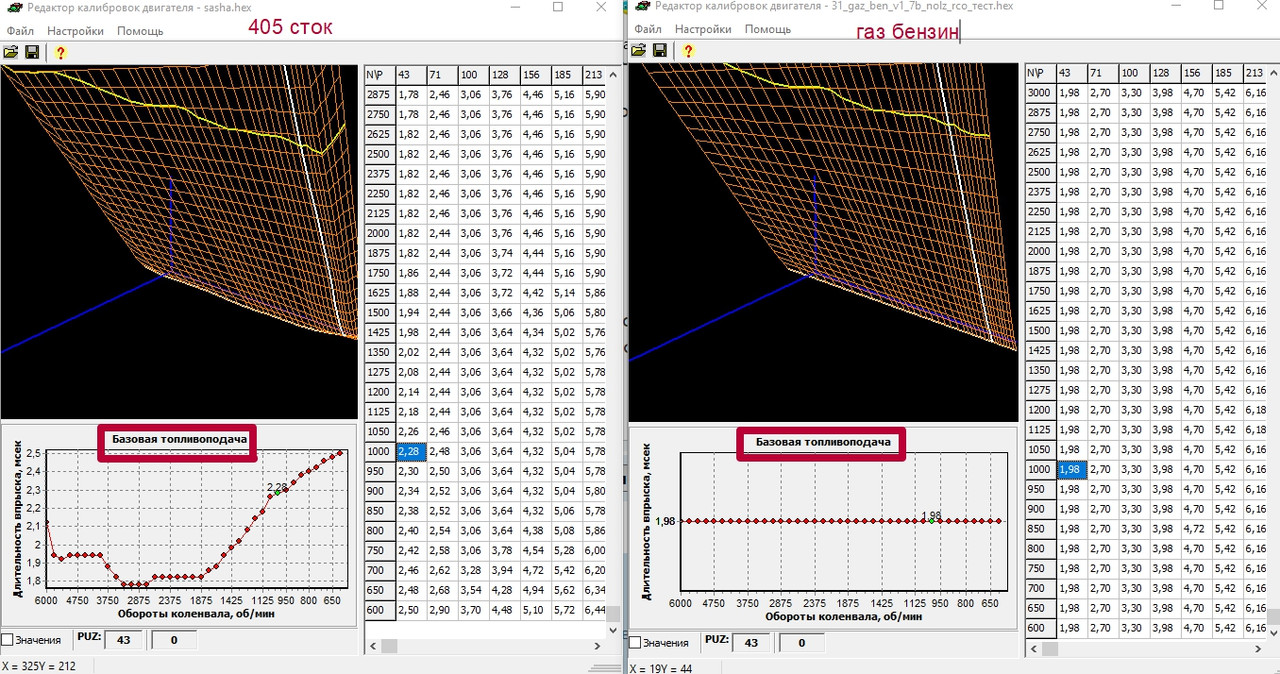Click the 3D surface view in sasha.hex window
Screen dimensions: 1280x674
[x=179, y=241]
